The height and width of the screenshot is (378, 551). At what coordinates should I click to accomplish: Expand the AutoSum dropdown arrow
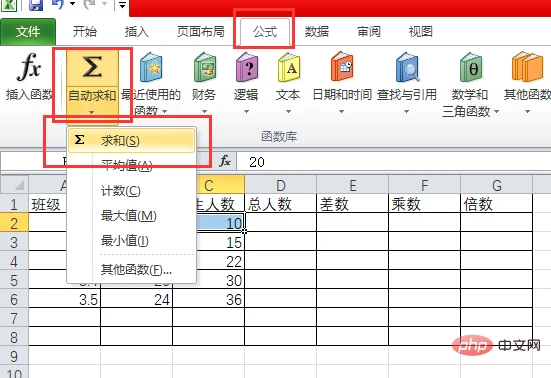coord(92,112)
